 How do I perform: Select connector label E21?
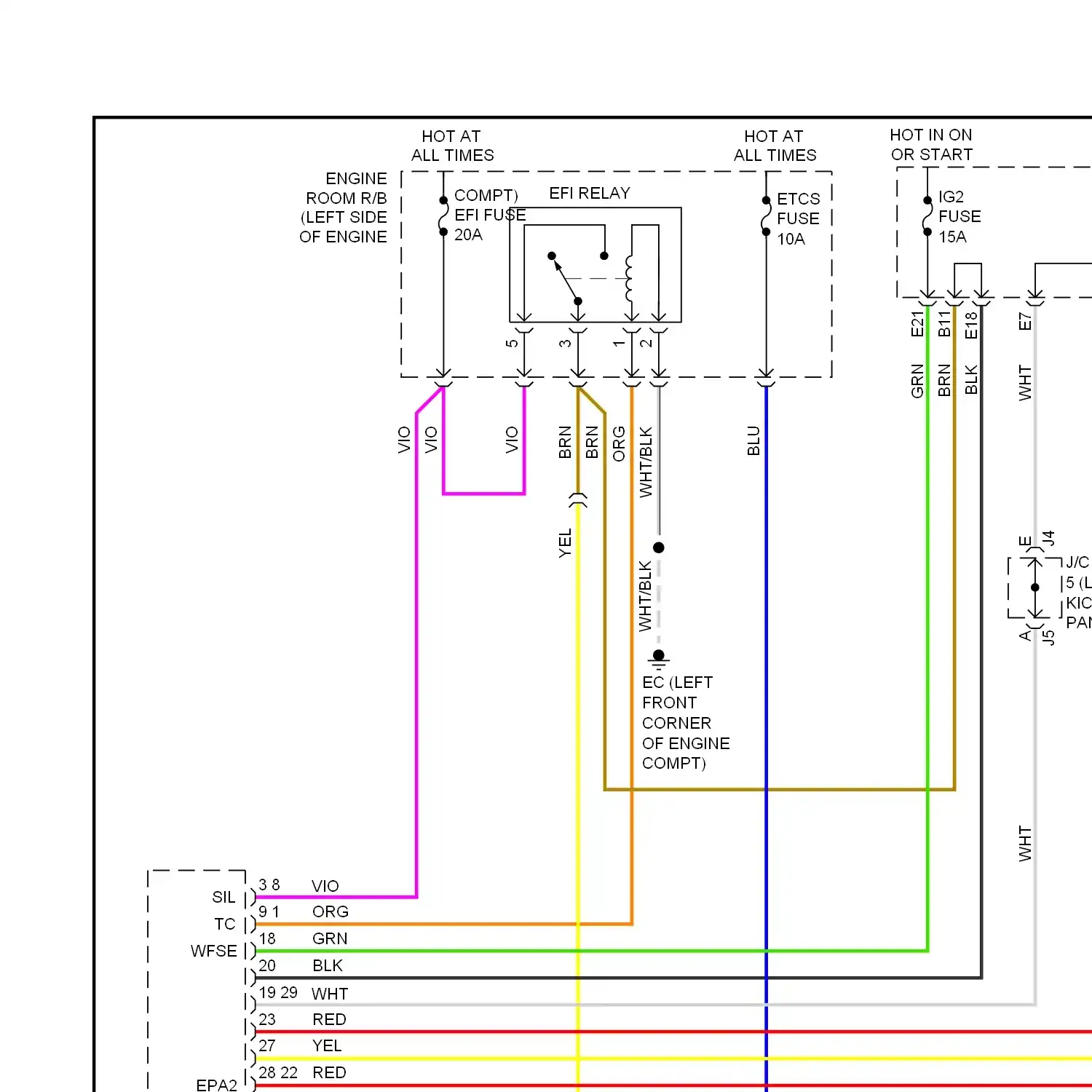[x=917, y=324]
